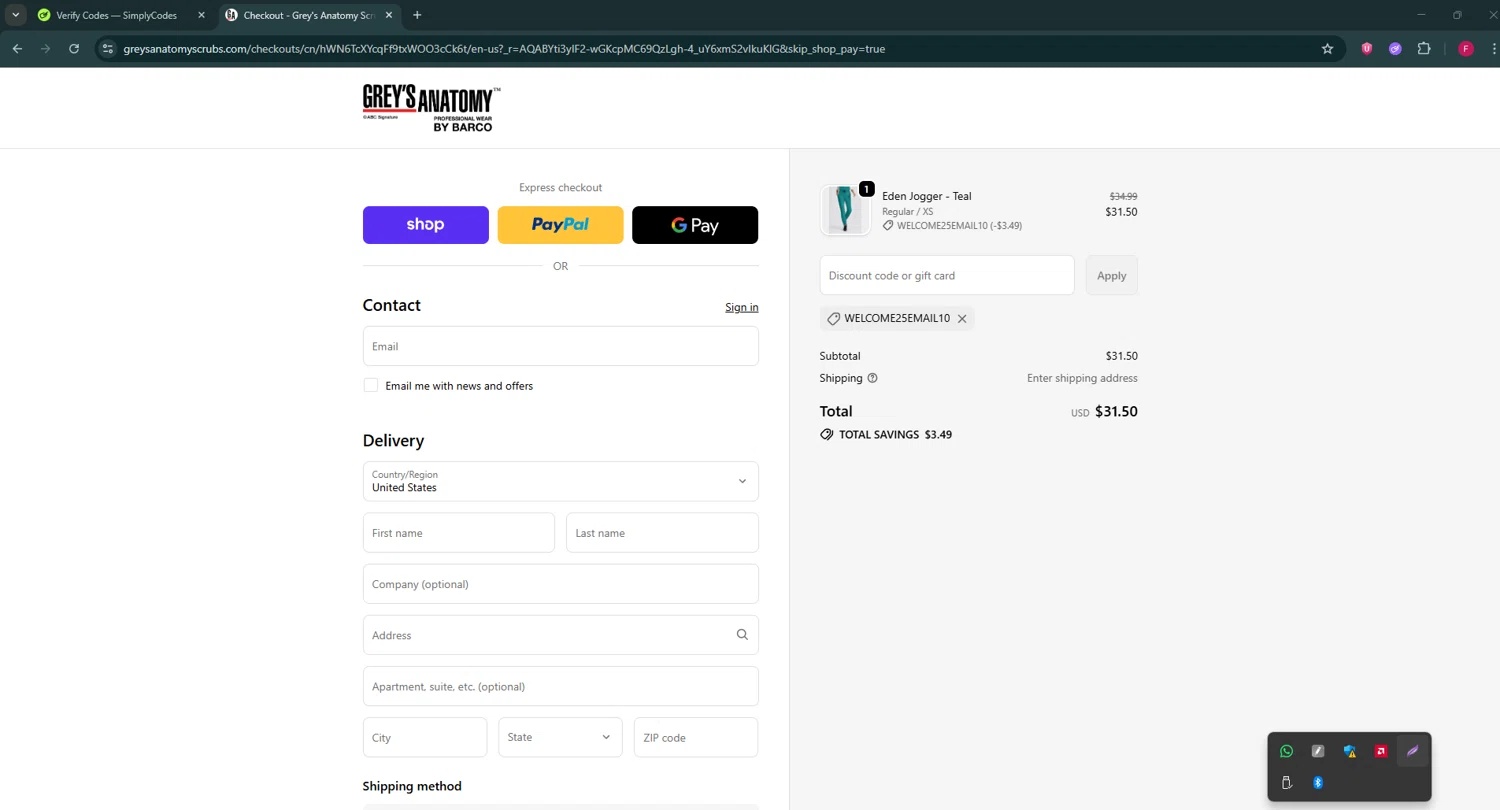This screenshot has height=810, width=1500.
Task: Click the Sign in link
Action: (x=742, y=307)
